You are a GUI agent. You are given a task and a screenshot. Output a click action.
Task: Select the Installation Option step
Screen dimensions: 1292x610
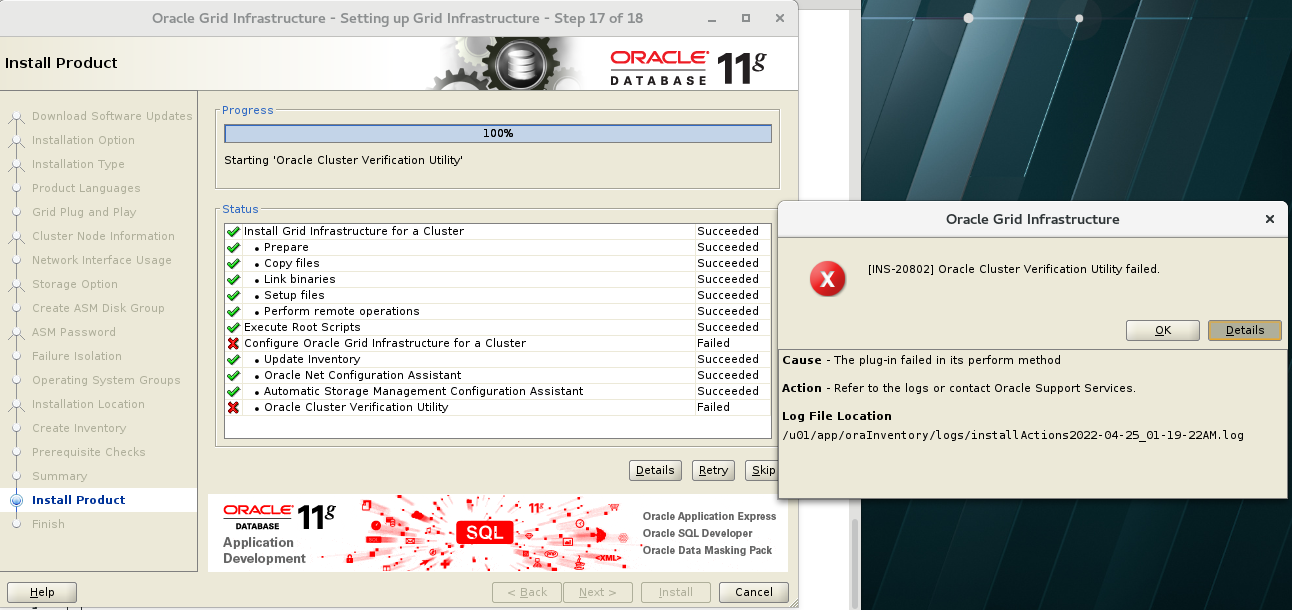click(x=83, y=140)
